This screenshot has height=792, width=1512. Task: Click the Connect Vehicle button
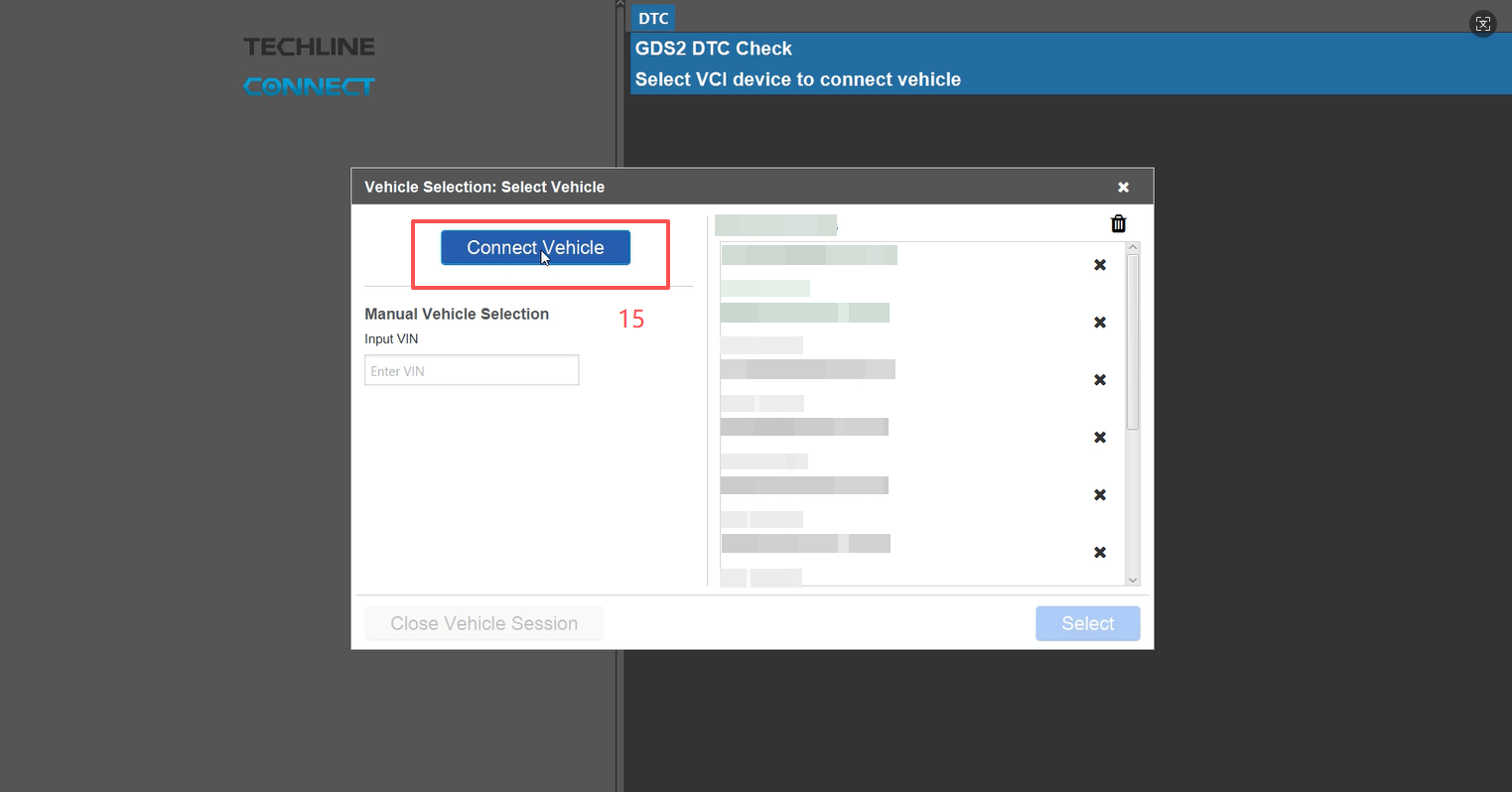pyautogui.click(x=535, y=248)
